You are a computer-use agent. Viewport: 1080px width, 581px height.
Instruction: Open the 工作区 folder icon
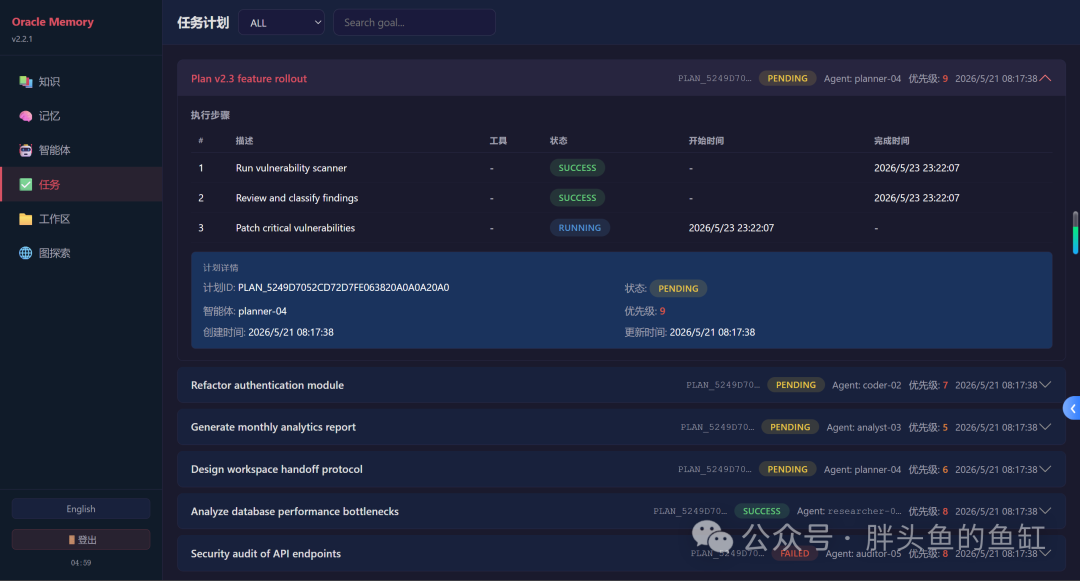pyautogui.click(x=25, y=219)
